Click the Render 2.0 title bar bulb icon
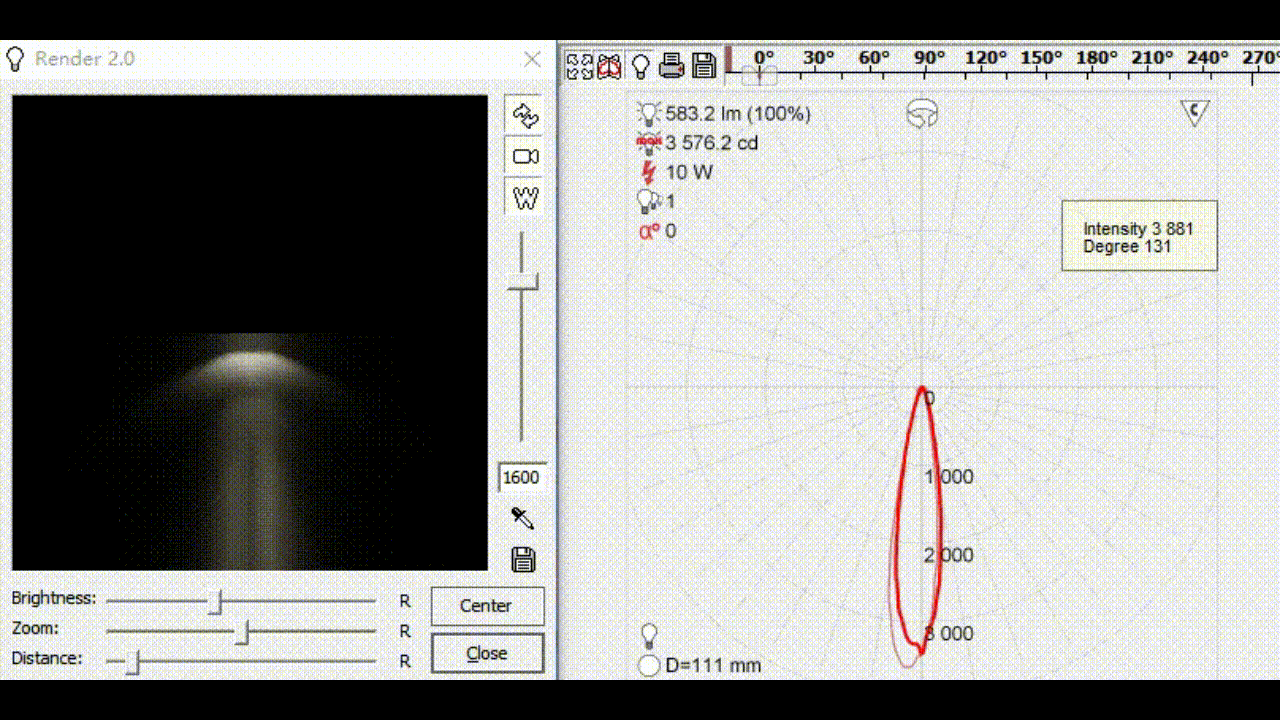Image resolution: width=1280 pixels, height=720 pixels. pyautogui.click(x=15, y=58)
